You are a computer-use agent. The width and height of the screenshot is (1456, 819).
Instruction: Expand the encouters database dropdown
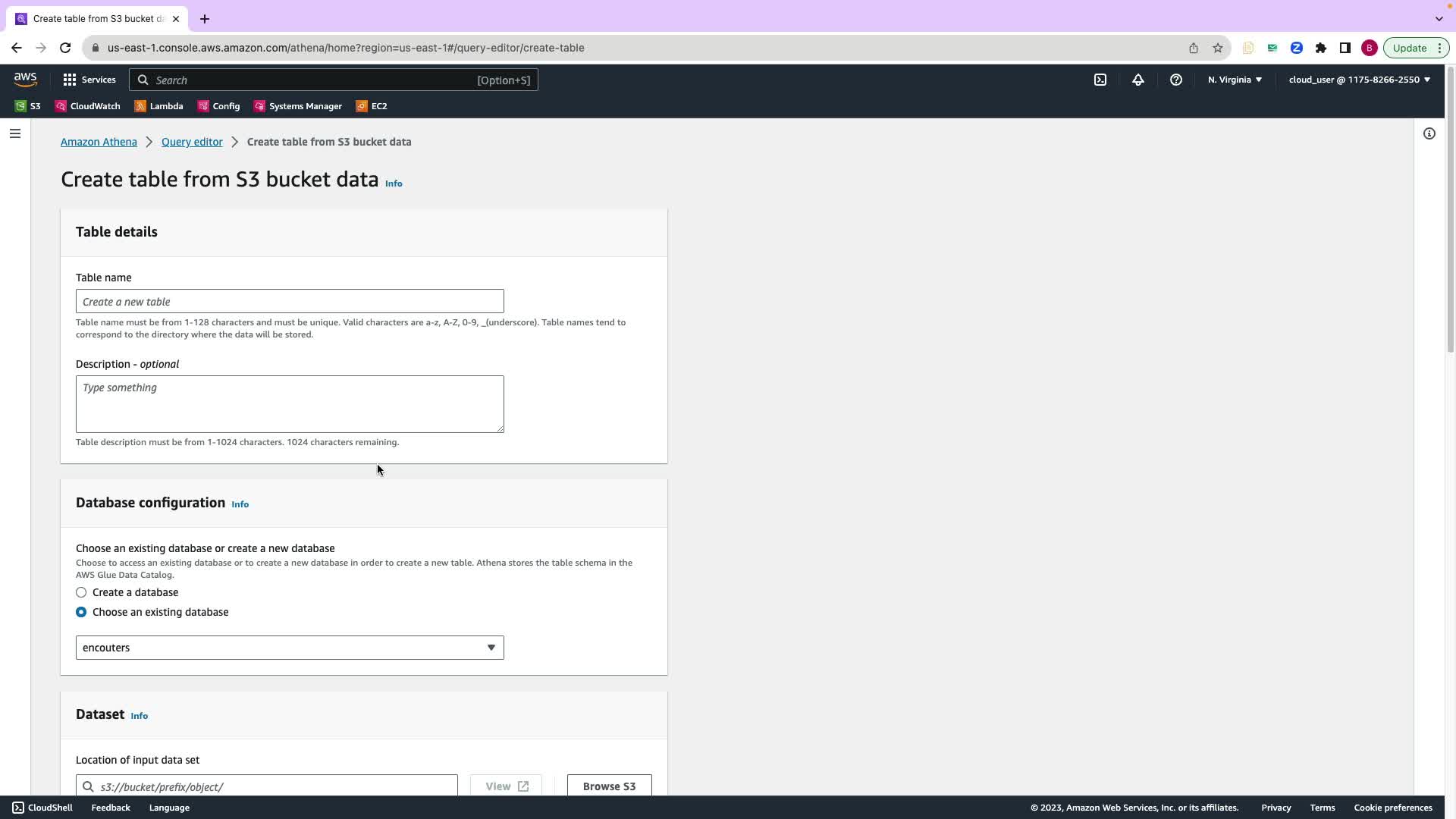tap(290, 648)
